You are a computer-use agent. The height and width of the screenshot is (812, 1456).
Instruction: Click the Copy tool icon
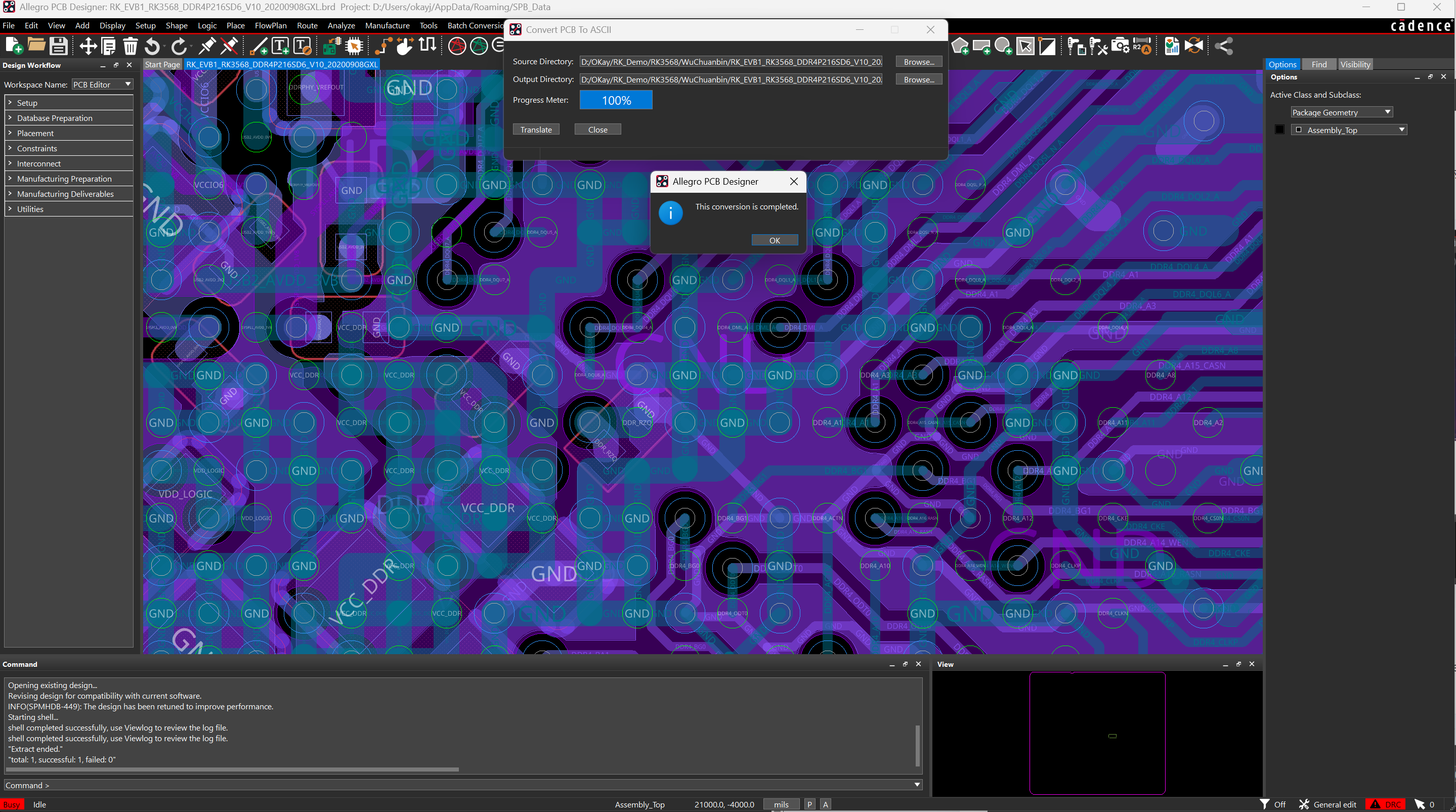(x=109, y=46)
